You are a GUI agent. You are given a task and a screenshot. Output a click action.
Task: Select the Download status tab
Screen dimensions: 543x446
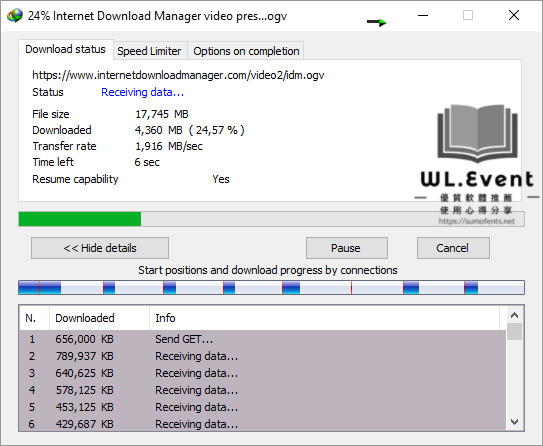pyautogui.click(x=65, y=50)
